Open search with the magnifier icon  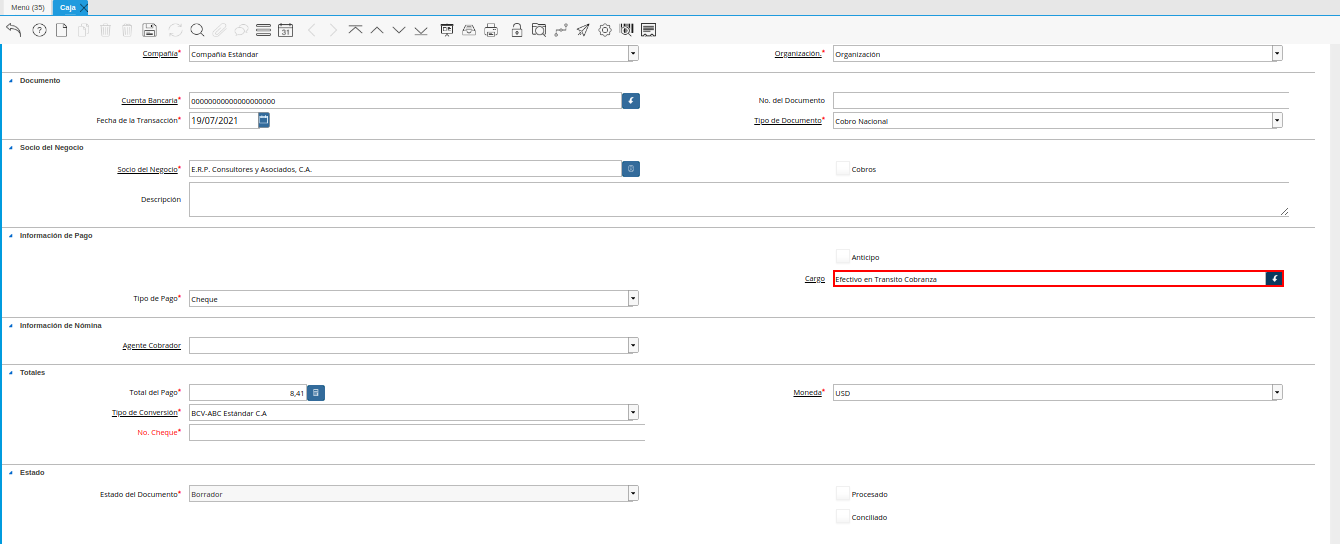[197, 30]
